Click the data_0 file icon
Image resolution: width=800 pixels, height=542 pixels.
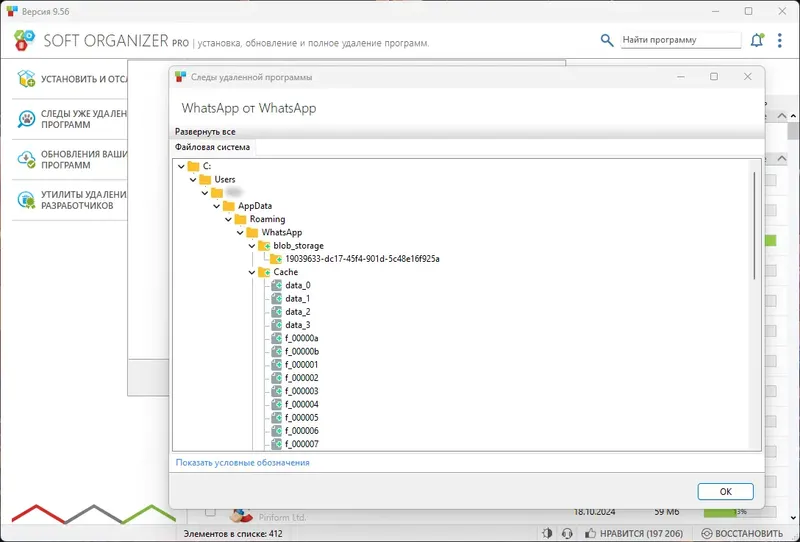click(x=277, y=285)
